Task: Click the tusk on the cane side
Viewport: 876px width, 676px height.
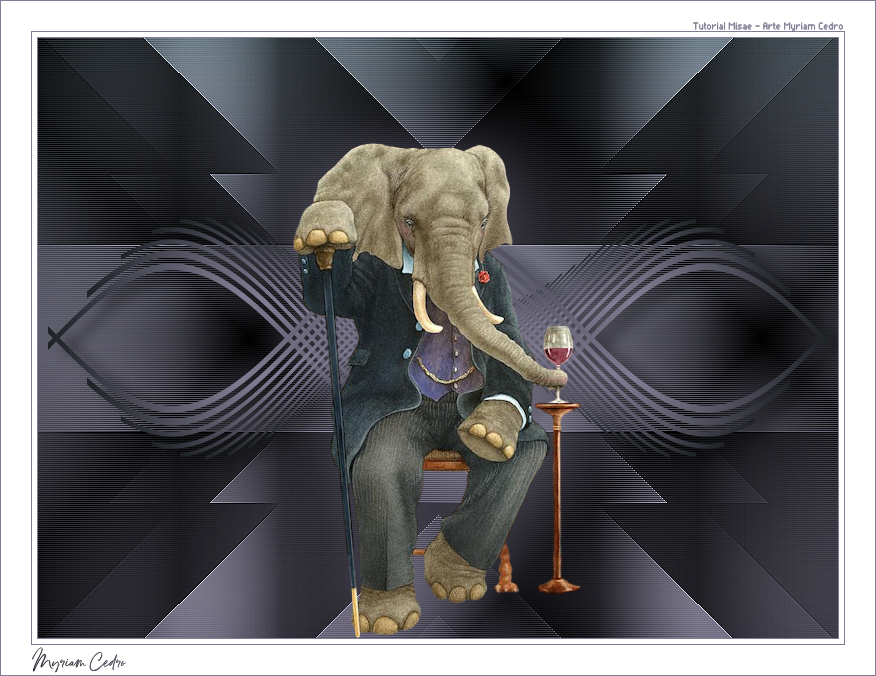Action: pos(427,308)
